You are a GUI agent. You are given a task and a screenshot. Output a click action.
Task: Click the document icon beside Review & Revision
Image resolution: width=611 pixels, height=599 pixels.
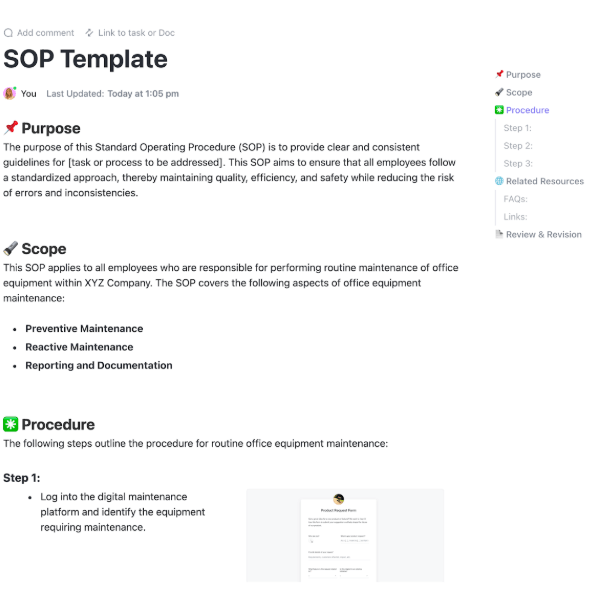[x=499, y=234]
